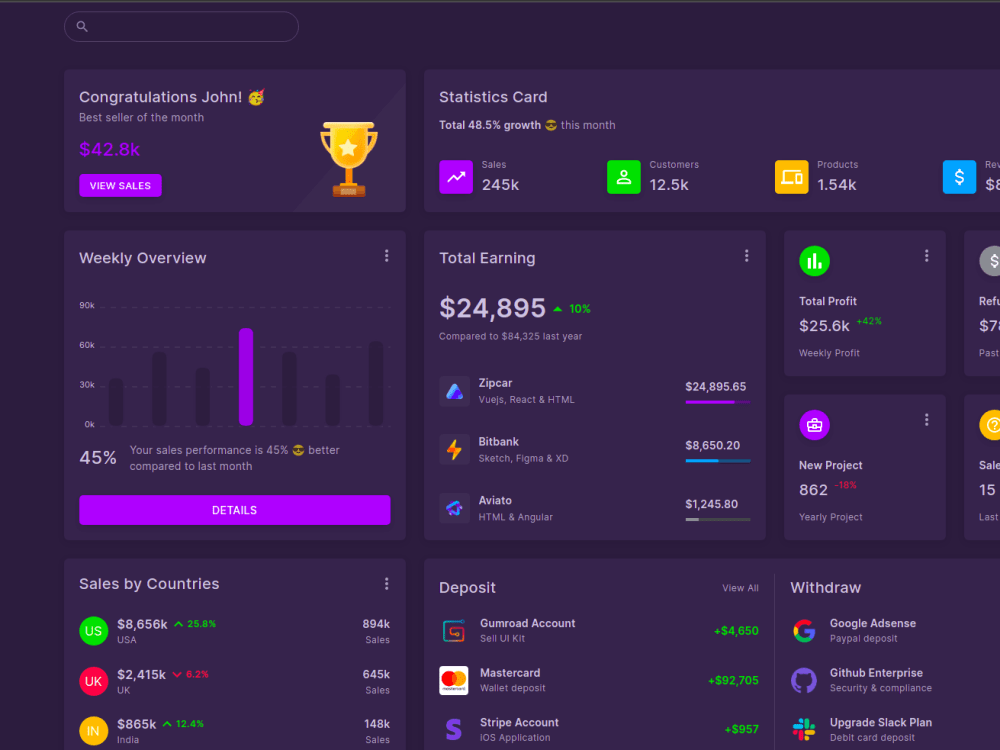Click the green Total Profit chart icon

click(814, 261)
